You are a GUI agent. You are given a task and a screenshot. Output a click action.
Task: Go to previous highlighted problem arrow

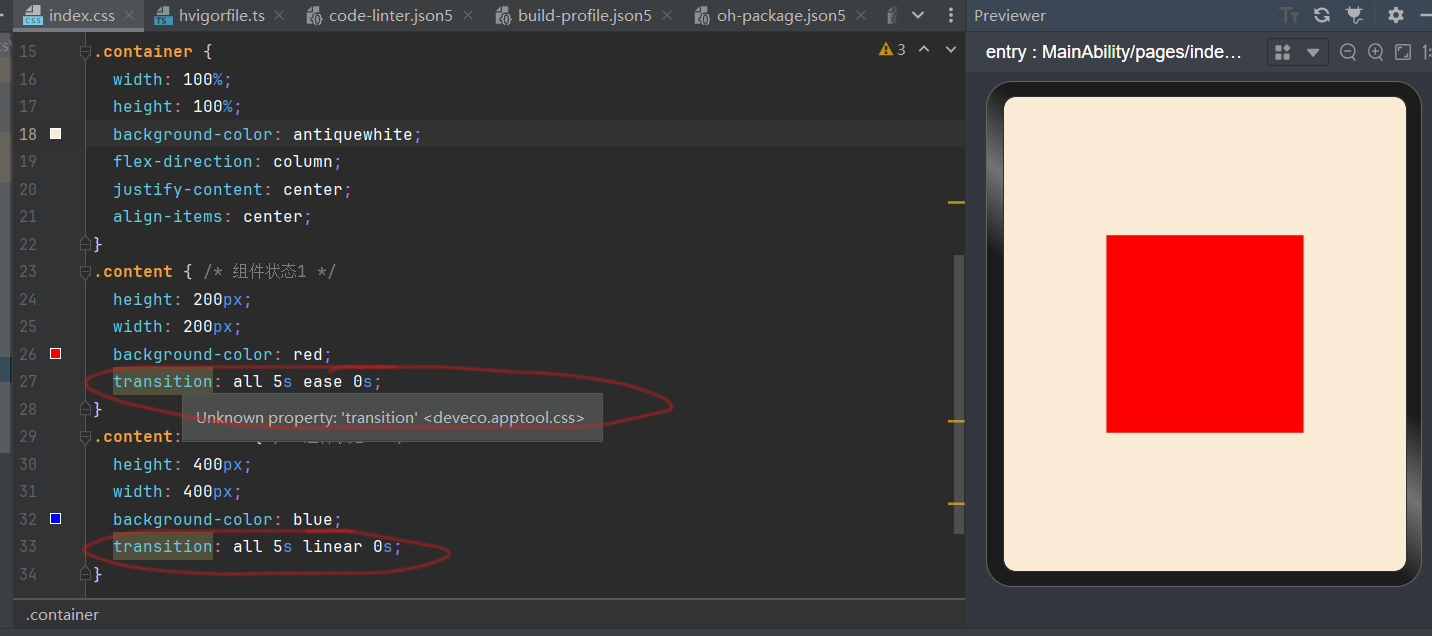pyautogui.click(x=924, y=49)
